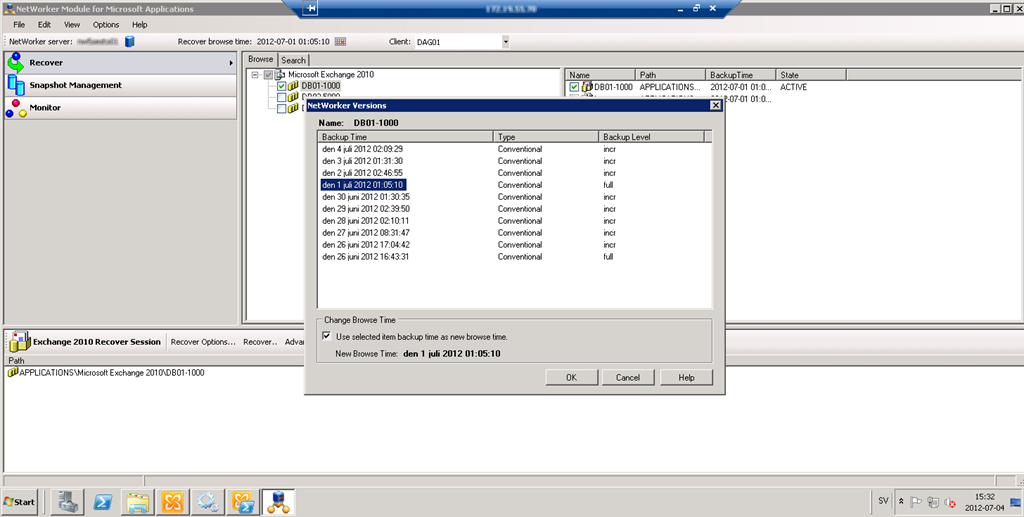The image size is (1024, 517).
Task: Click the action center flag tray icon
Action: tap(916, 502)
